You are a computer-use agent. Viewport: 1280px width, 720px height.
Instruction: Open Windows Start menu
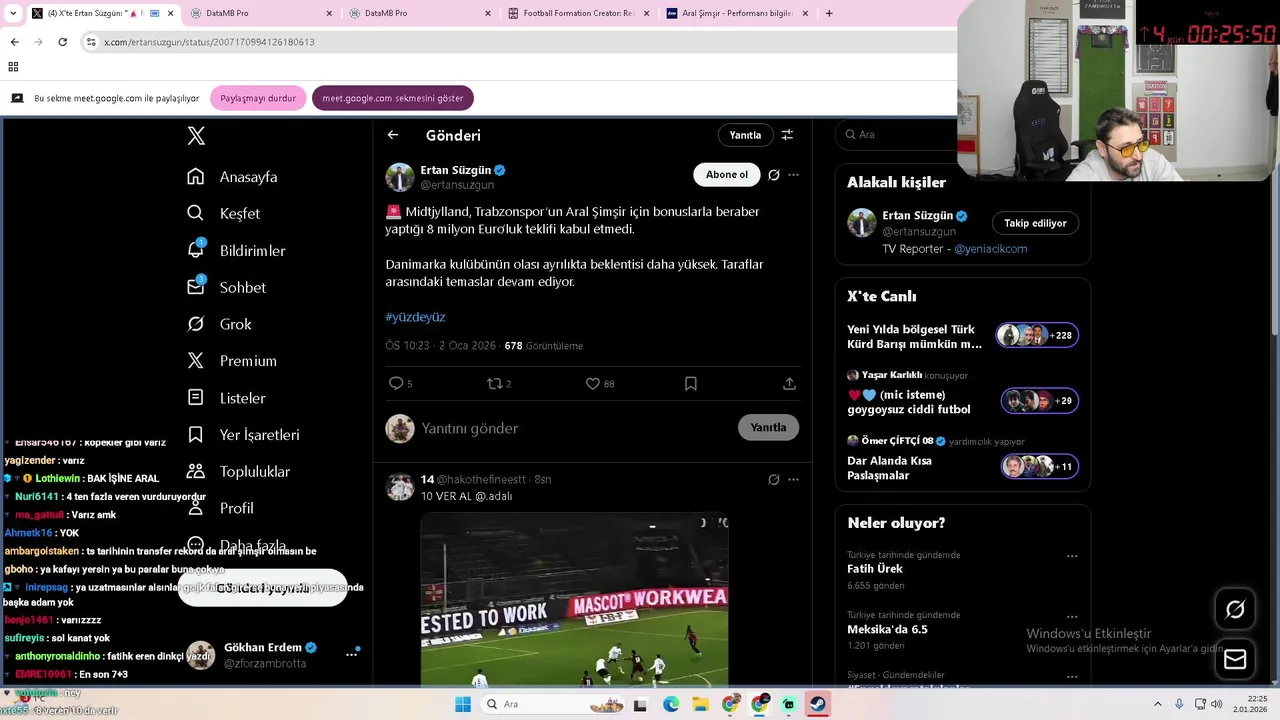click(x=462, y=704)
